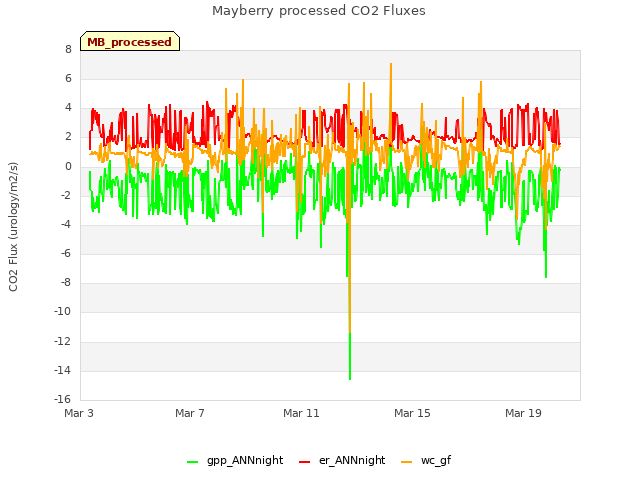Click the y-axis value -6
The width and height of the screenshot is (640, 480).
67,253
